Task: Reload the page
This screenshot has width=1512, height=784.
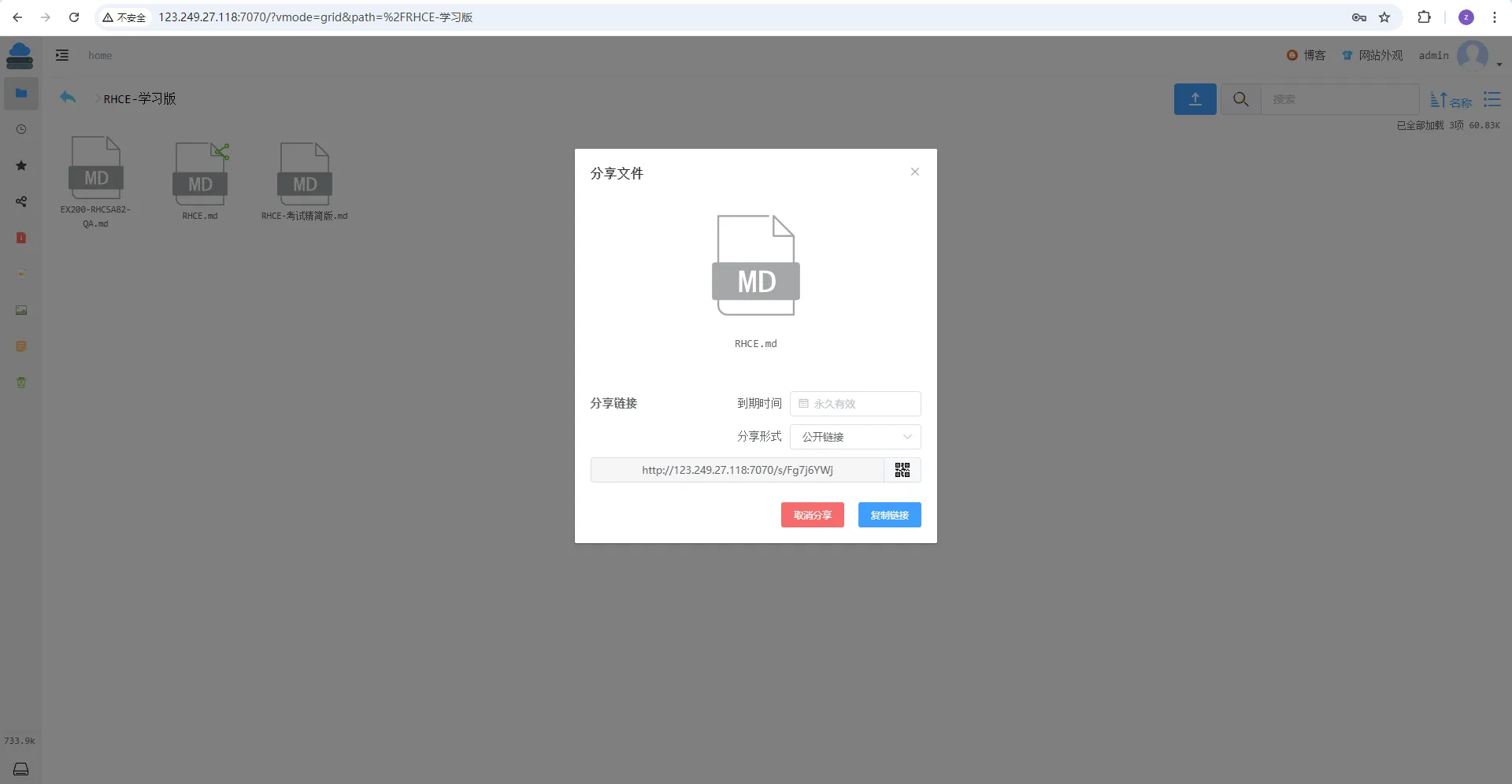Action: [x=74, y=17]
